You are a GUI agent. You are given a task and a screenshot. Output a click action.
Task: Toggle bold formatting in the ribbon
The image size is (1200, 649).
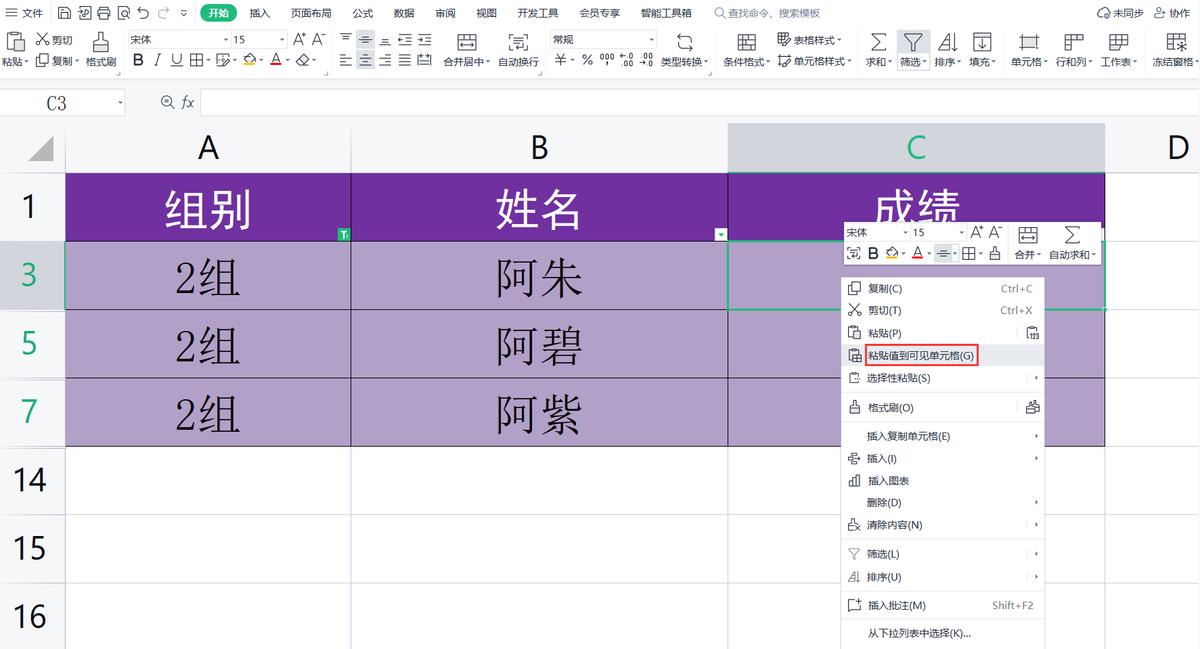coord(138,59)
